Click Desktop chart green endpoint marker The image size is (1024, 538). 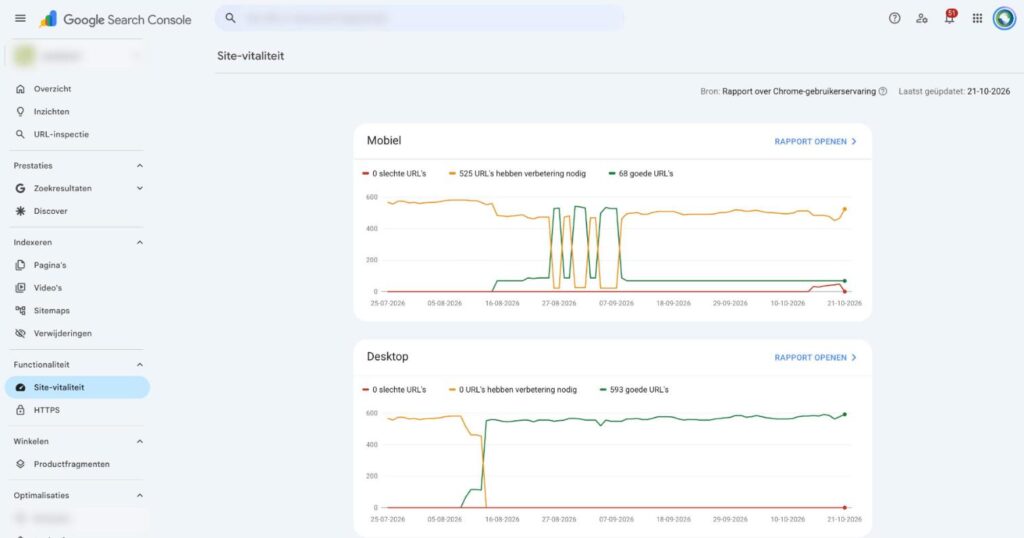(x=845, y=414)
